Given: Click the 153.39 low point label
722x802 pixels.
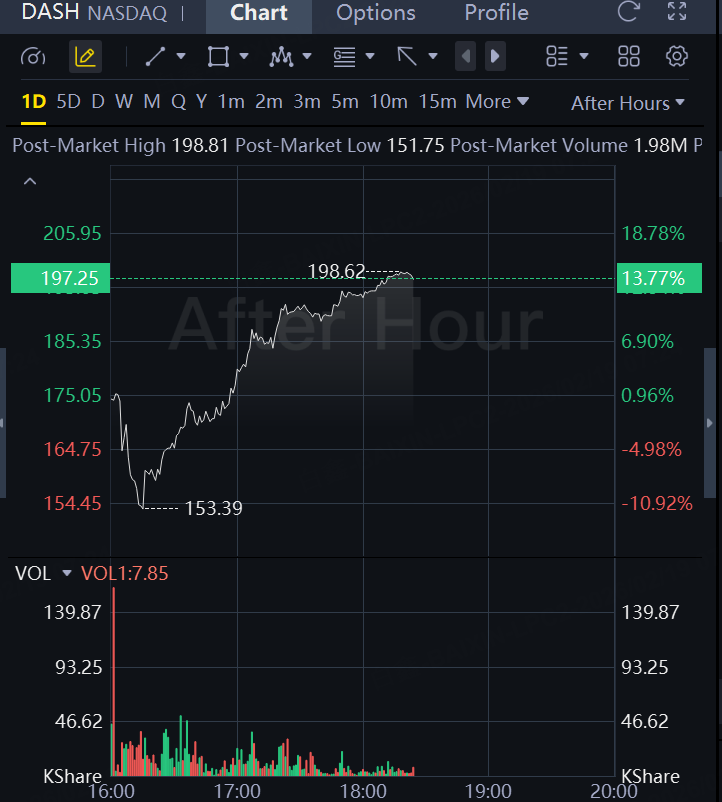Looking at the screenshot, I should (213, 508).
